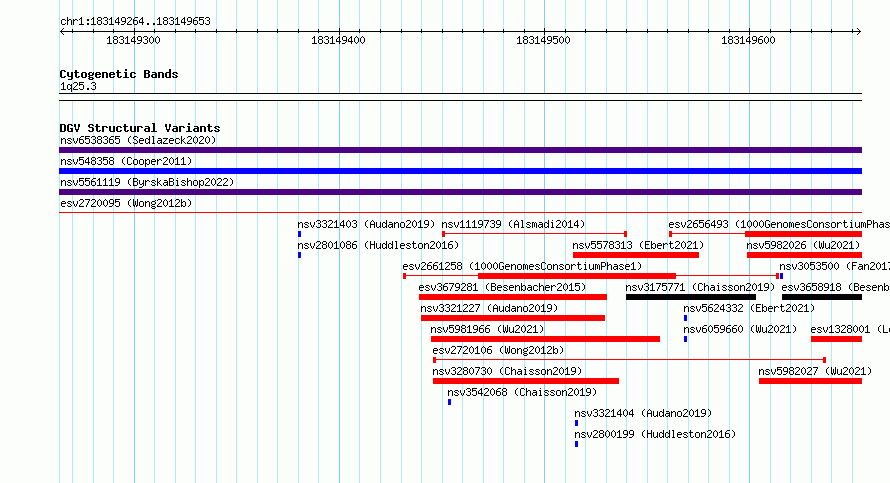The width and height of the screenshot is (890, 483).
Task: Click the red esv1328001 variant bar
Action: click(x=837, y=339)
